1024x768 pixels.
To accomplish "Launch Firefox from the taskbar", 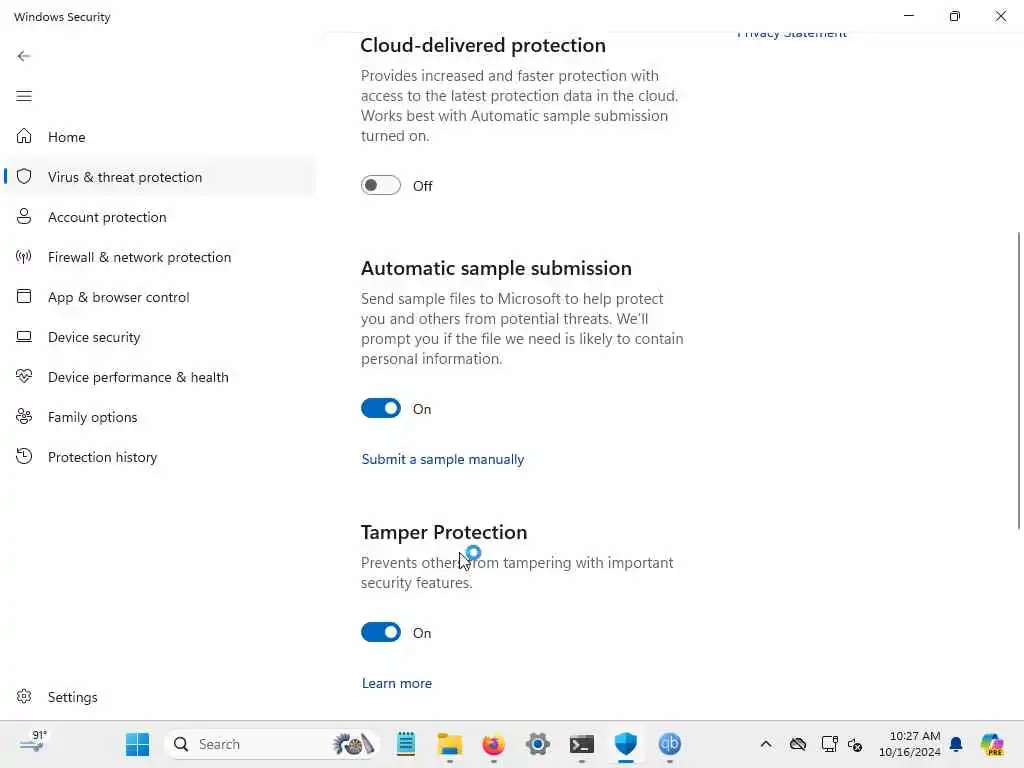I will click(x=494, y=744).
